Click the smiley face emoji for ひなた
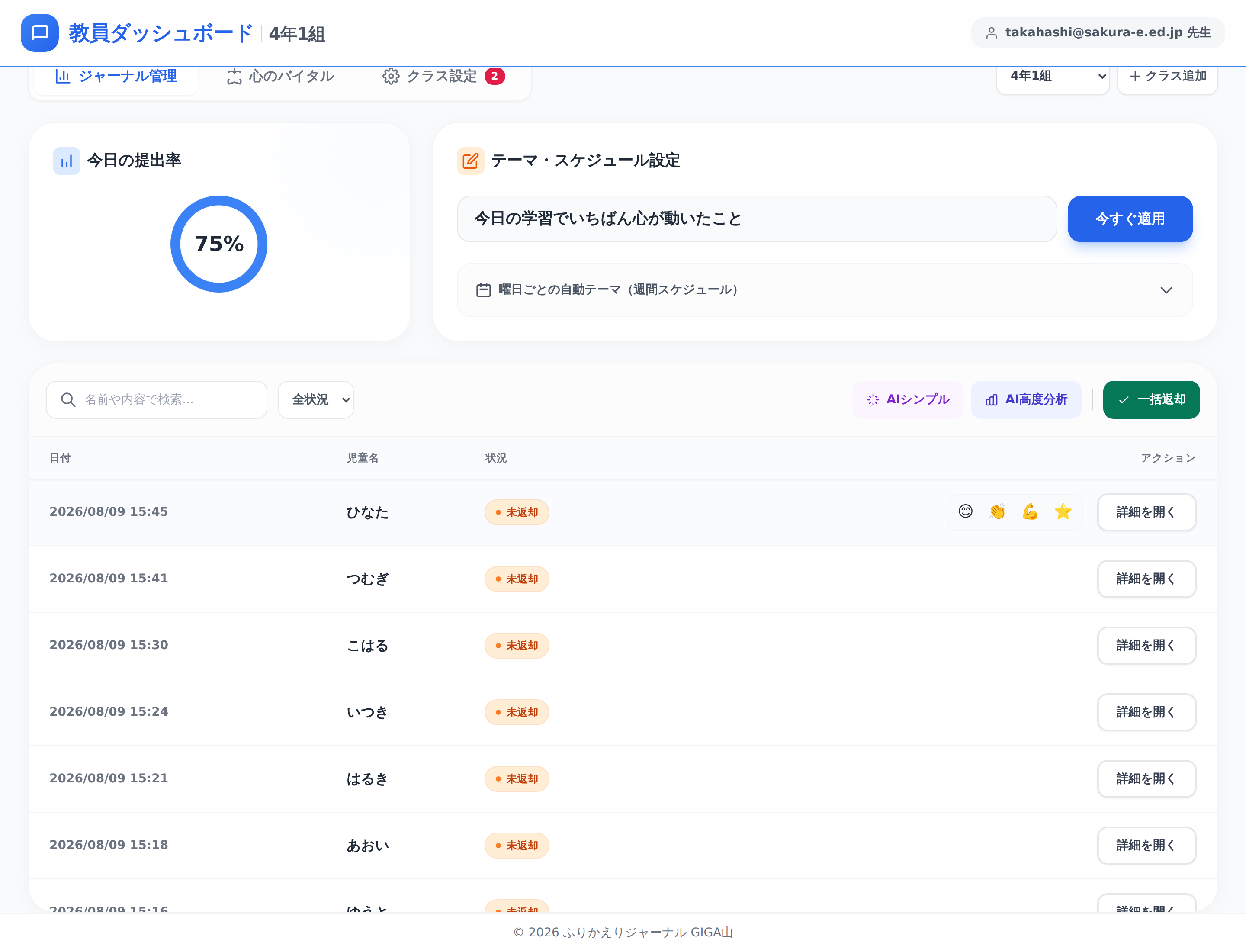 coord(966,511)
